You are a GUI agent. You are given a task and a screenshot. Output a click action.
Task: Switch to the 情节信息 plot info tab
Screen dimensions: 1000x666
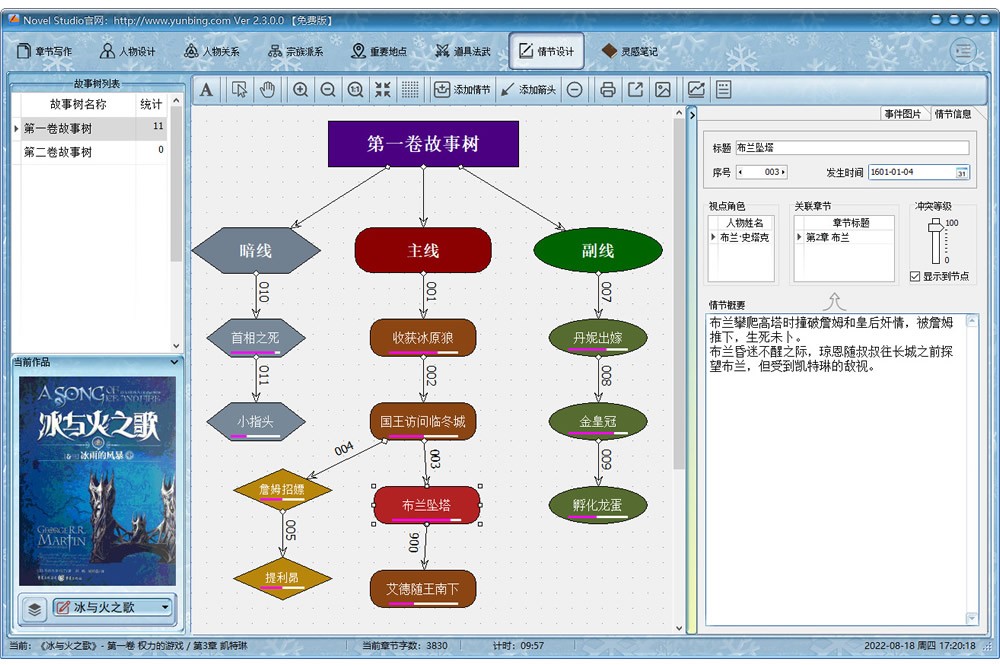coord(953,114)
